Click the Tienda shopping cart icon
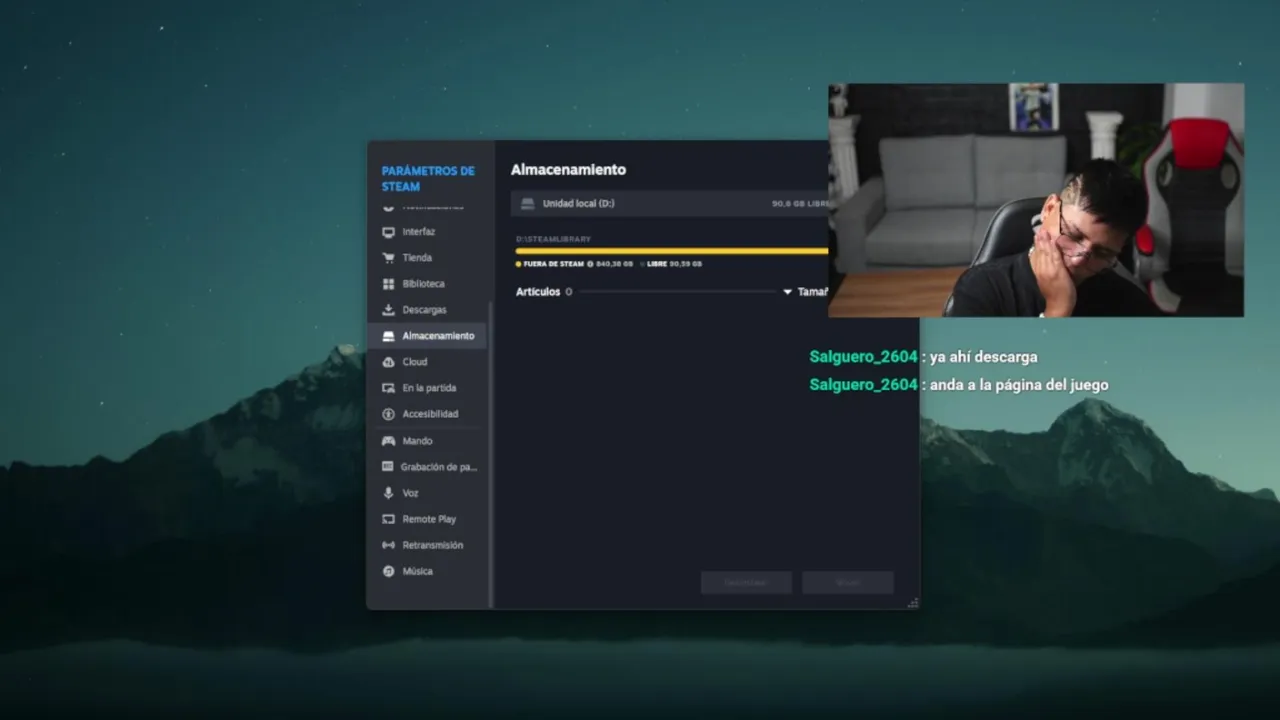 (x=388, y=258)
